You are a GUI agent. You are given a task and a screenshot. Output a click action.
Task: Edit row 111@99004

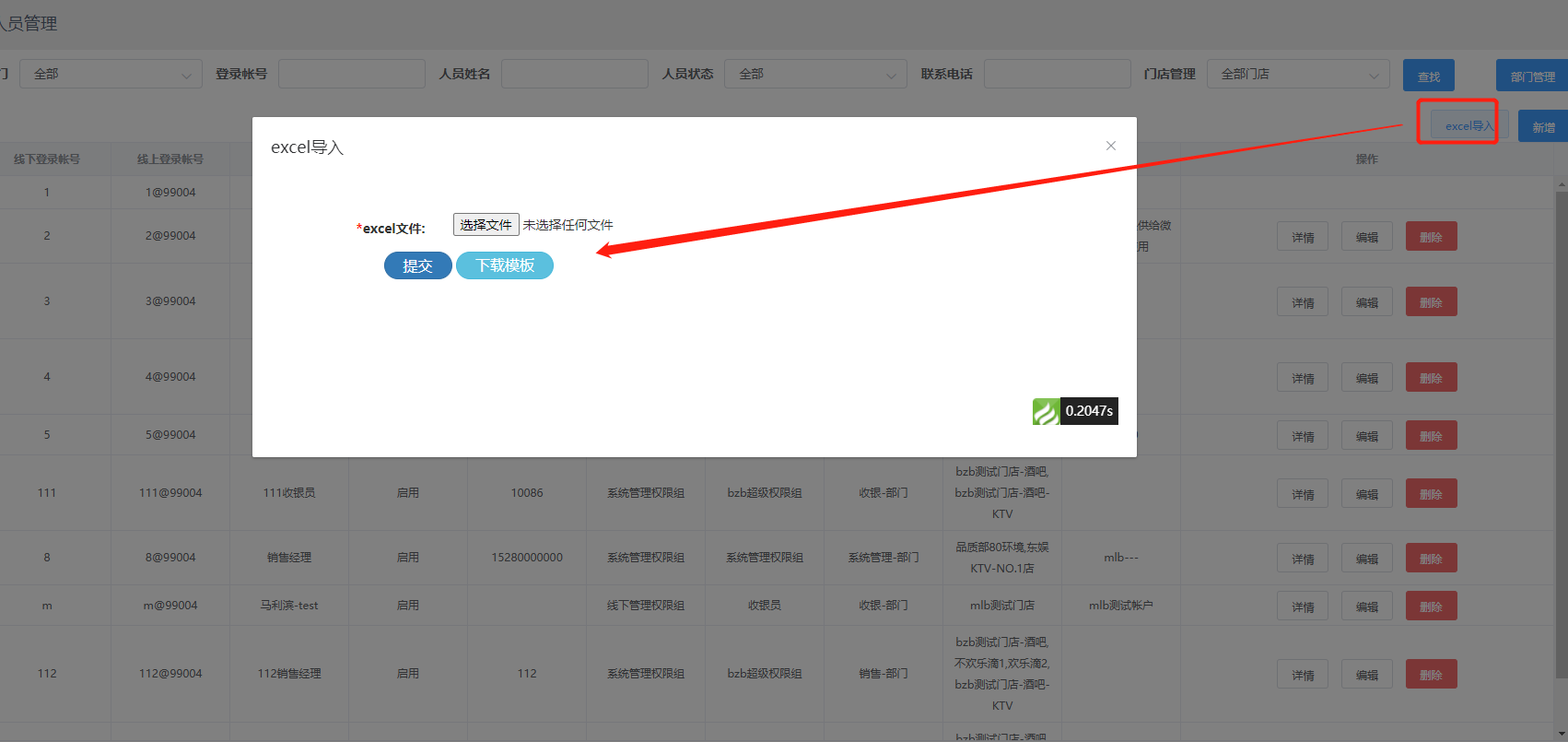click(x=1367, y=494)
